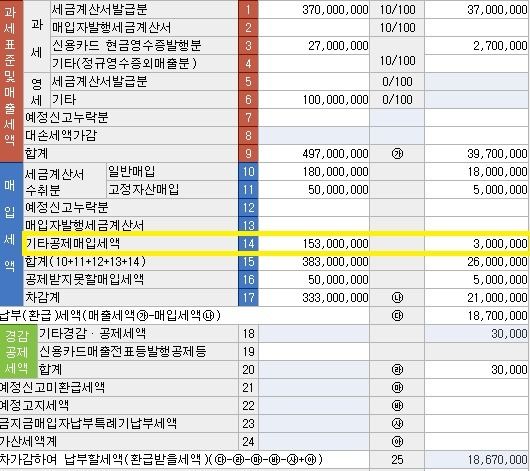Select the 가산세액계 label
The width and height of the screenshot is (530, 471).
pos(28,441)
